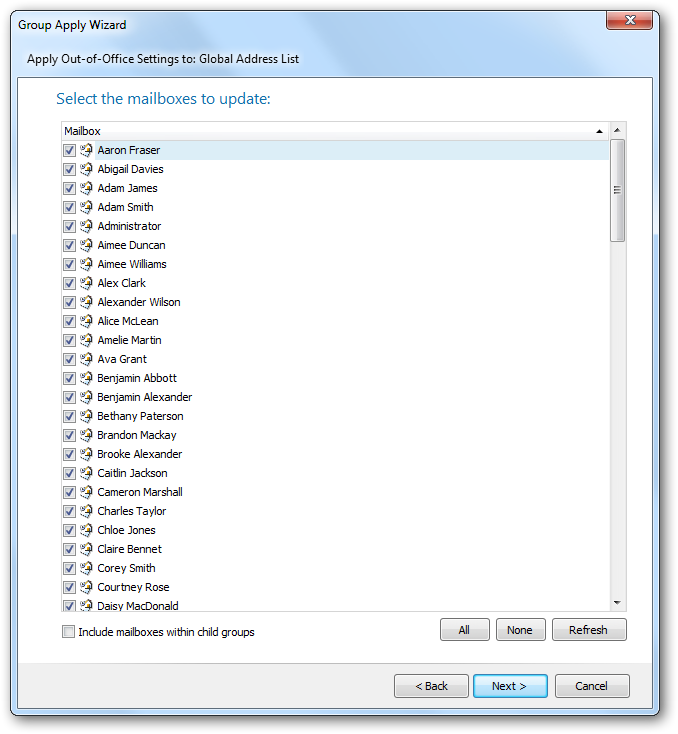Select the Aimee Williams row

point(335,264)
